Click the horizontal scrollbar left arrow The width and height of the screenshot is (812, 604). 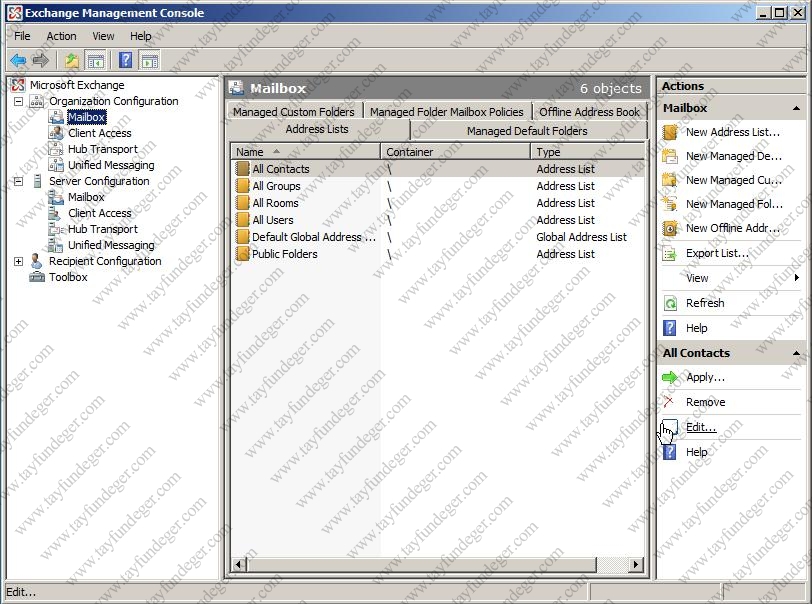[x=238, y=564]
